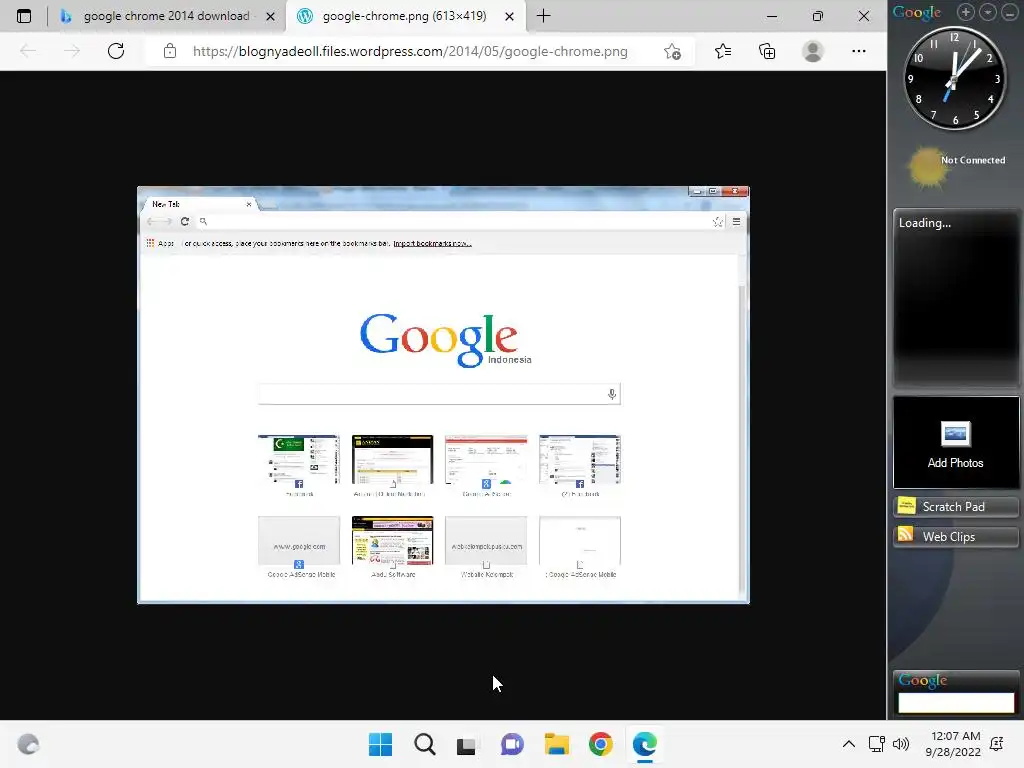Show hidden tray icons chevron
The height and width of the screenshot is (768, 1024).
(x=848, y=744)
